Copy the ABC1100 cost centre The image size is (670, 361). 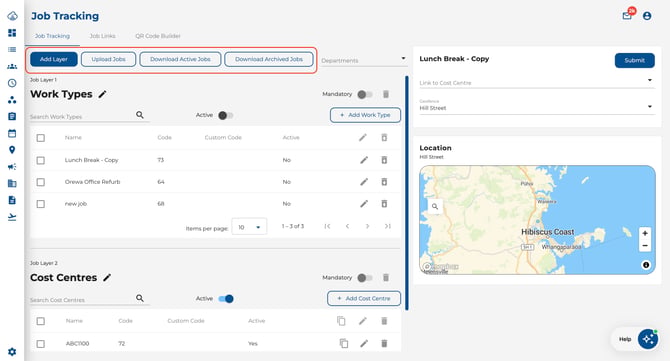(x=344, y=343)
